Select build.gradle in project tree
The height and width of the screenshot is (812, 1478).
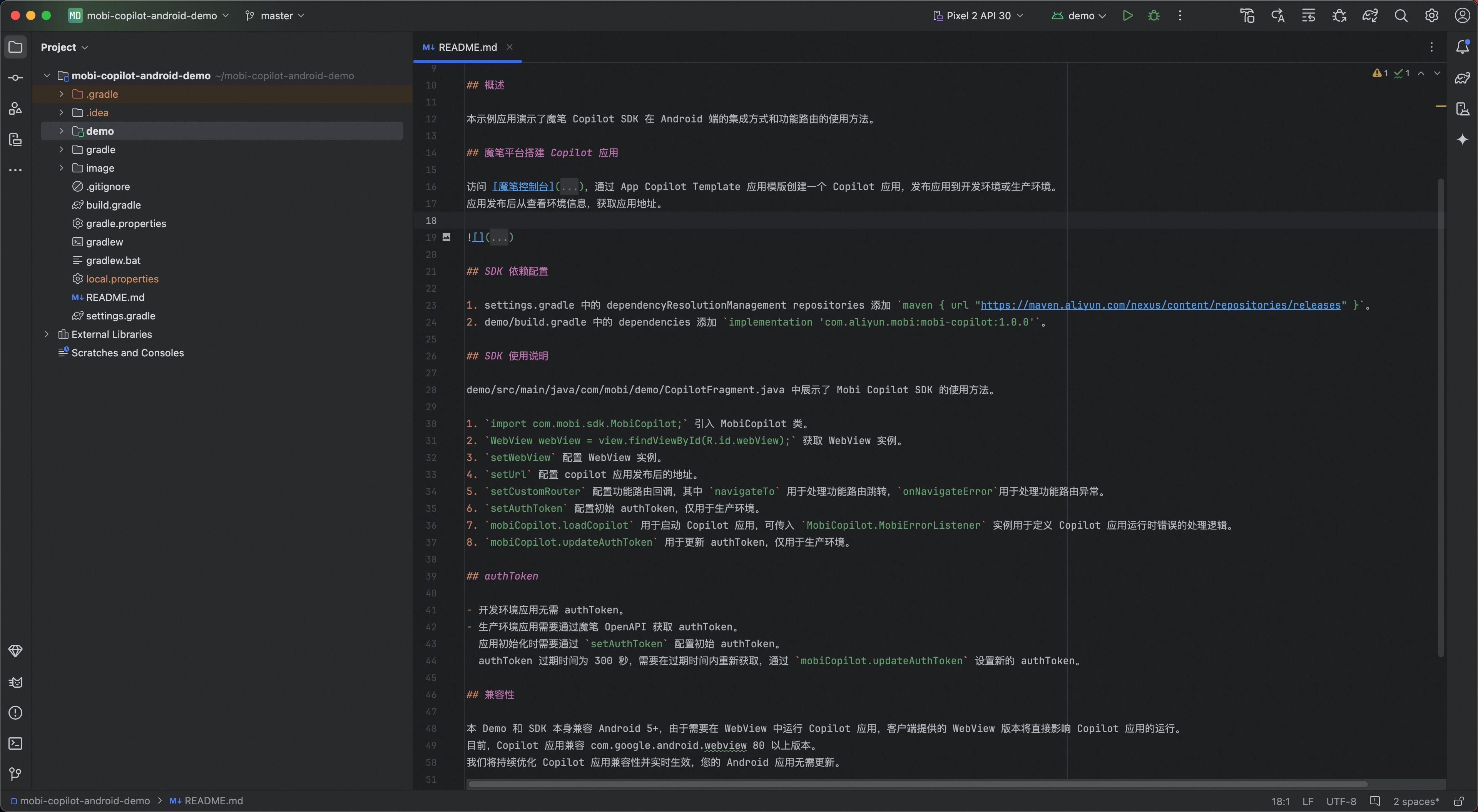[113, 205]
